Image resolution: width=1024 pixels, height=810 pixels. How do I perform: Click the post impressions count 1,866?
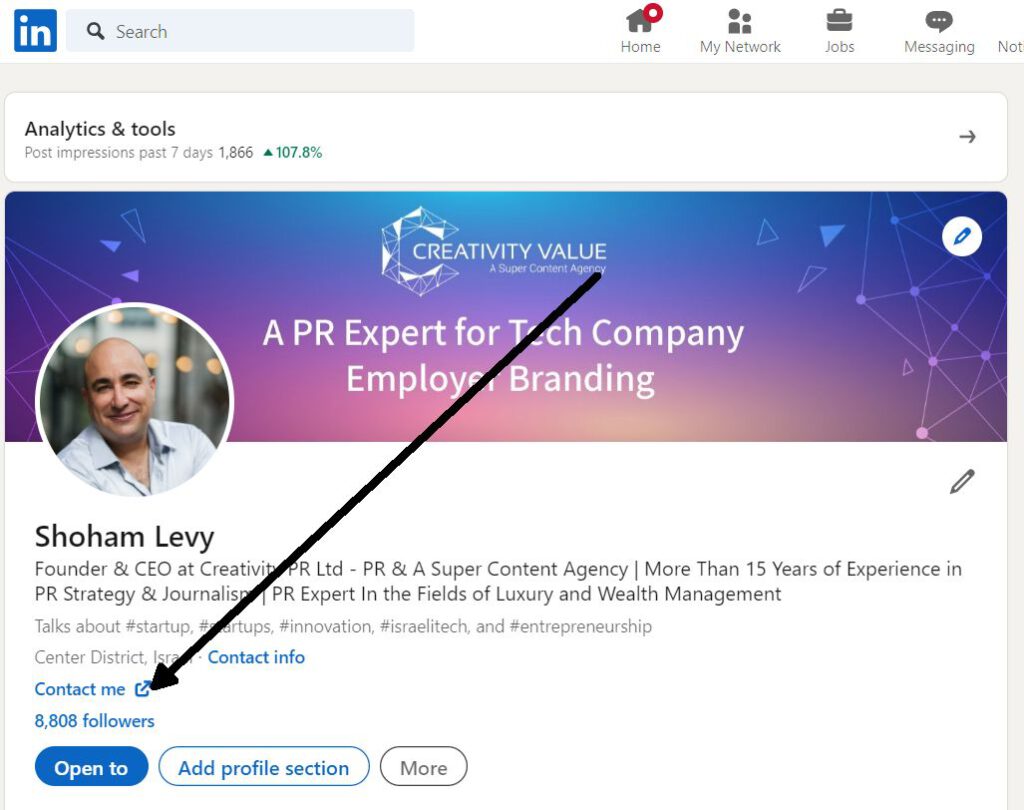pyautogui.click(x=236, y=152)
